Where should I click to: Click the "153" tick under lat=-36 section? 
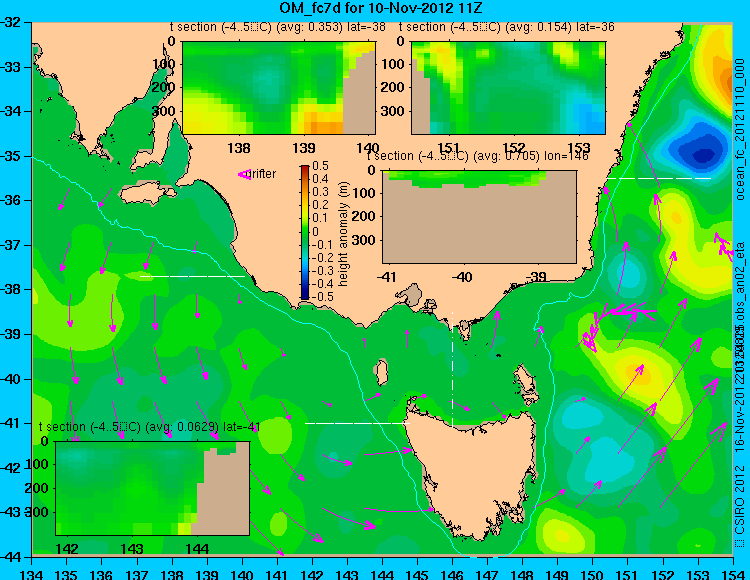(579, 147)
